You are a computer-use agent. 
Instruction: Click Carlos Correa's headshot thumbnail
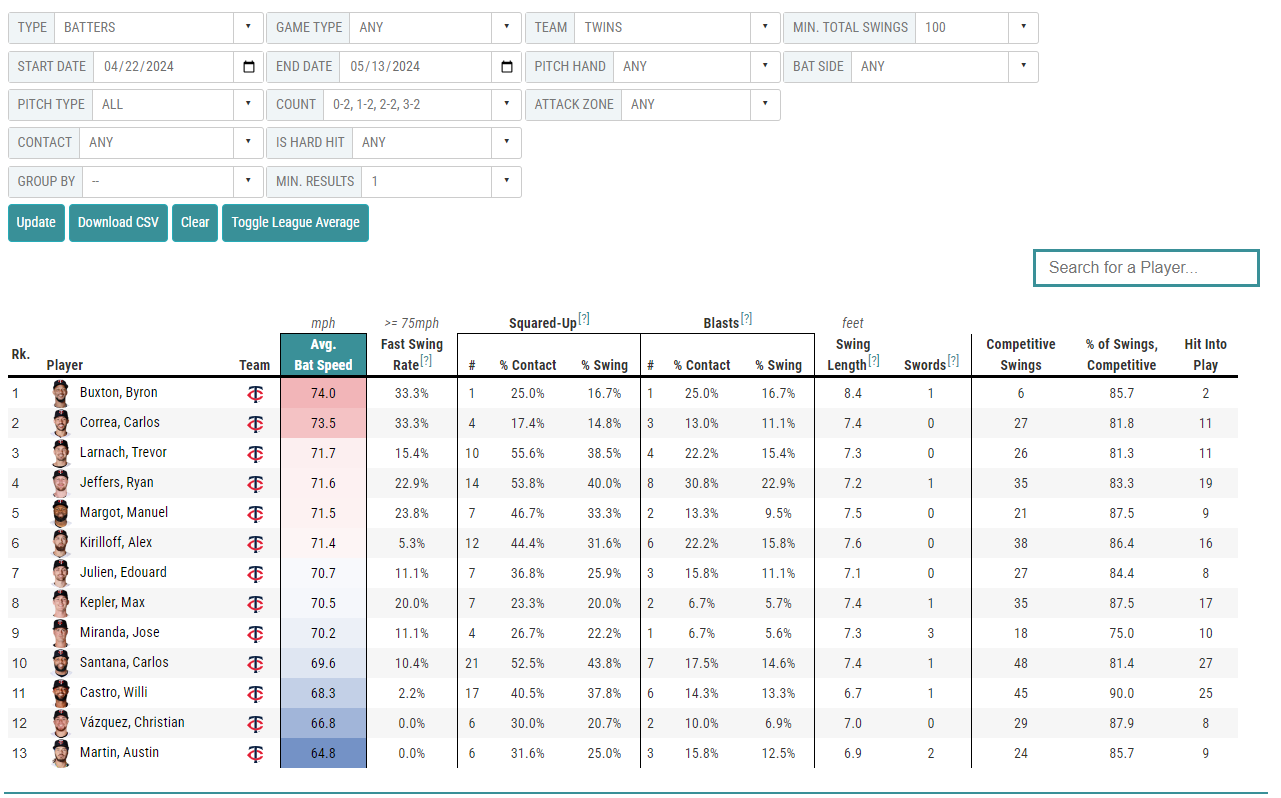tap(62, 423)
